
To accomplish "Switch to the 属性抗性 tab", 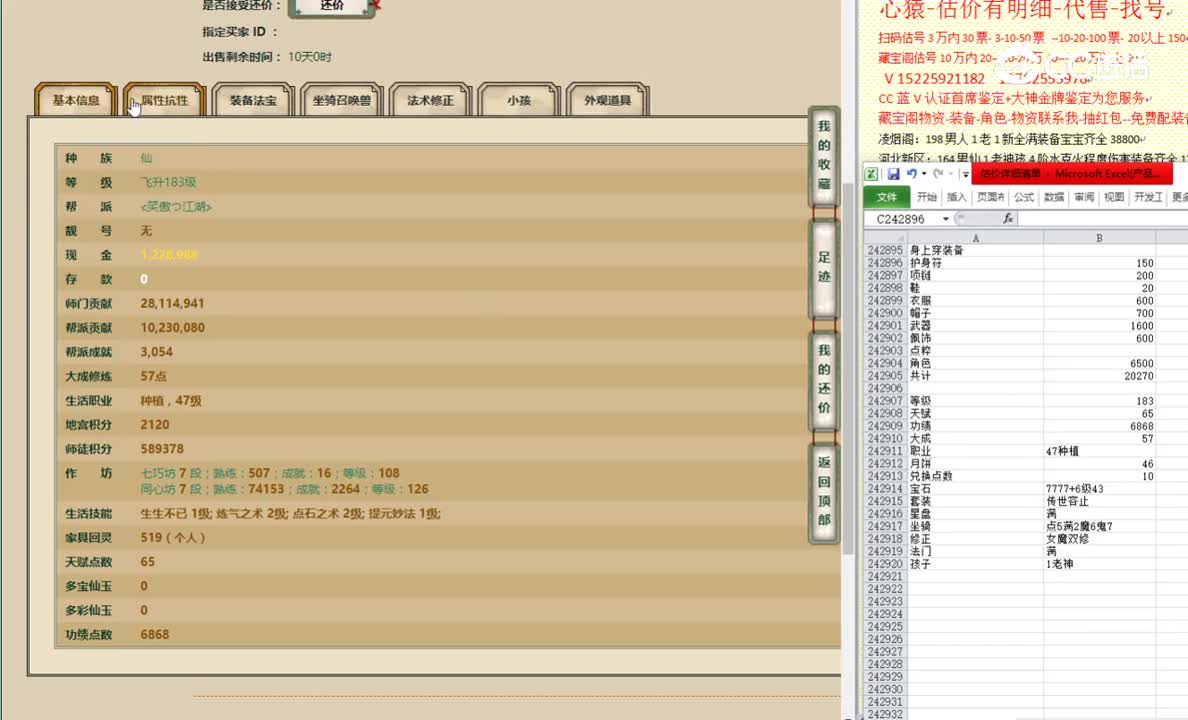I will pos(164,100).
